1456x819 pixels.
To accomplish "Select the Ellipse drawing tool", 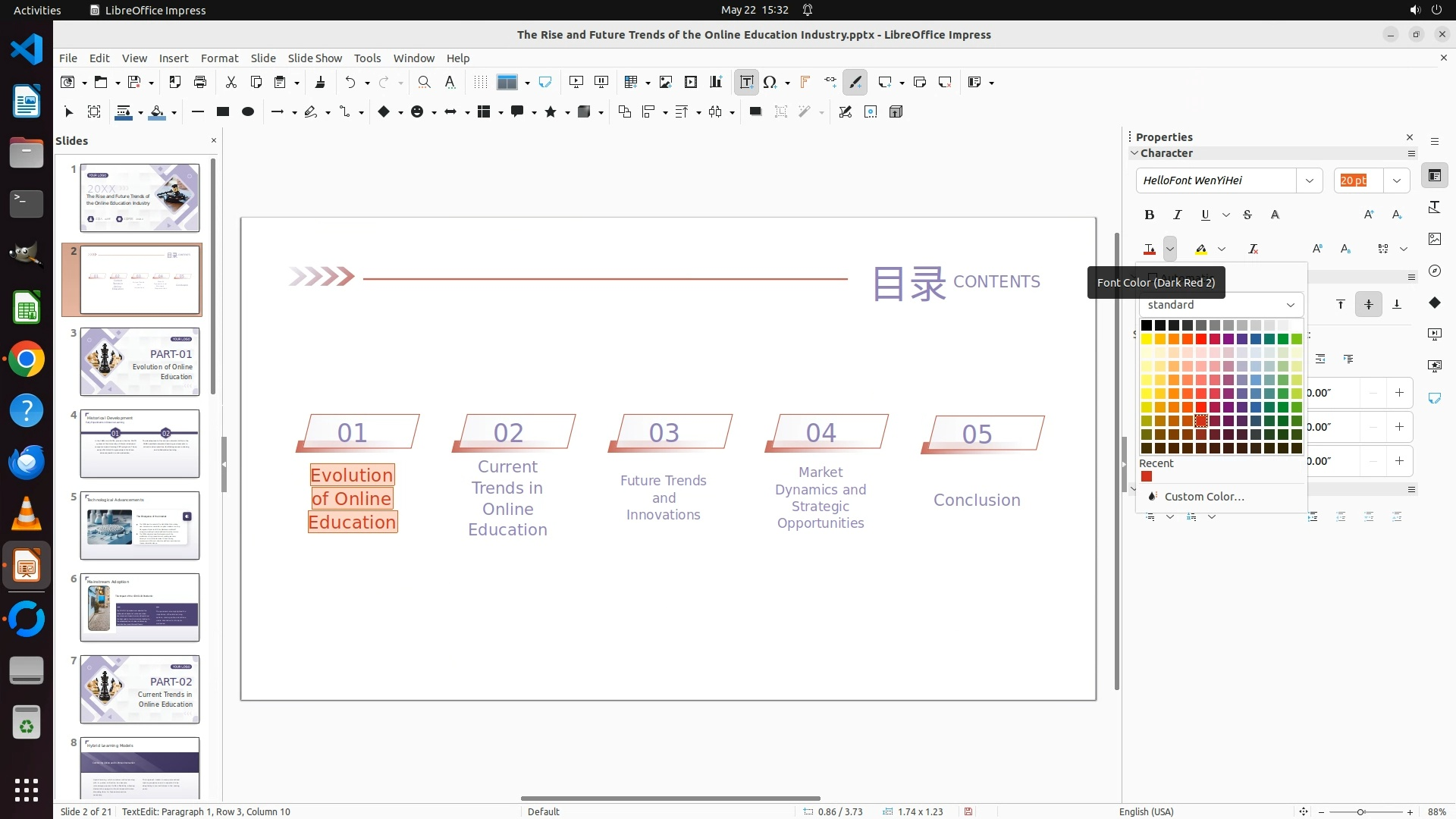I will (x=247, y=112).
